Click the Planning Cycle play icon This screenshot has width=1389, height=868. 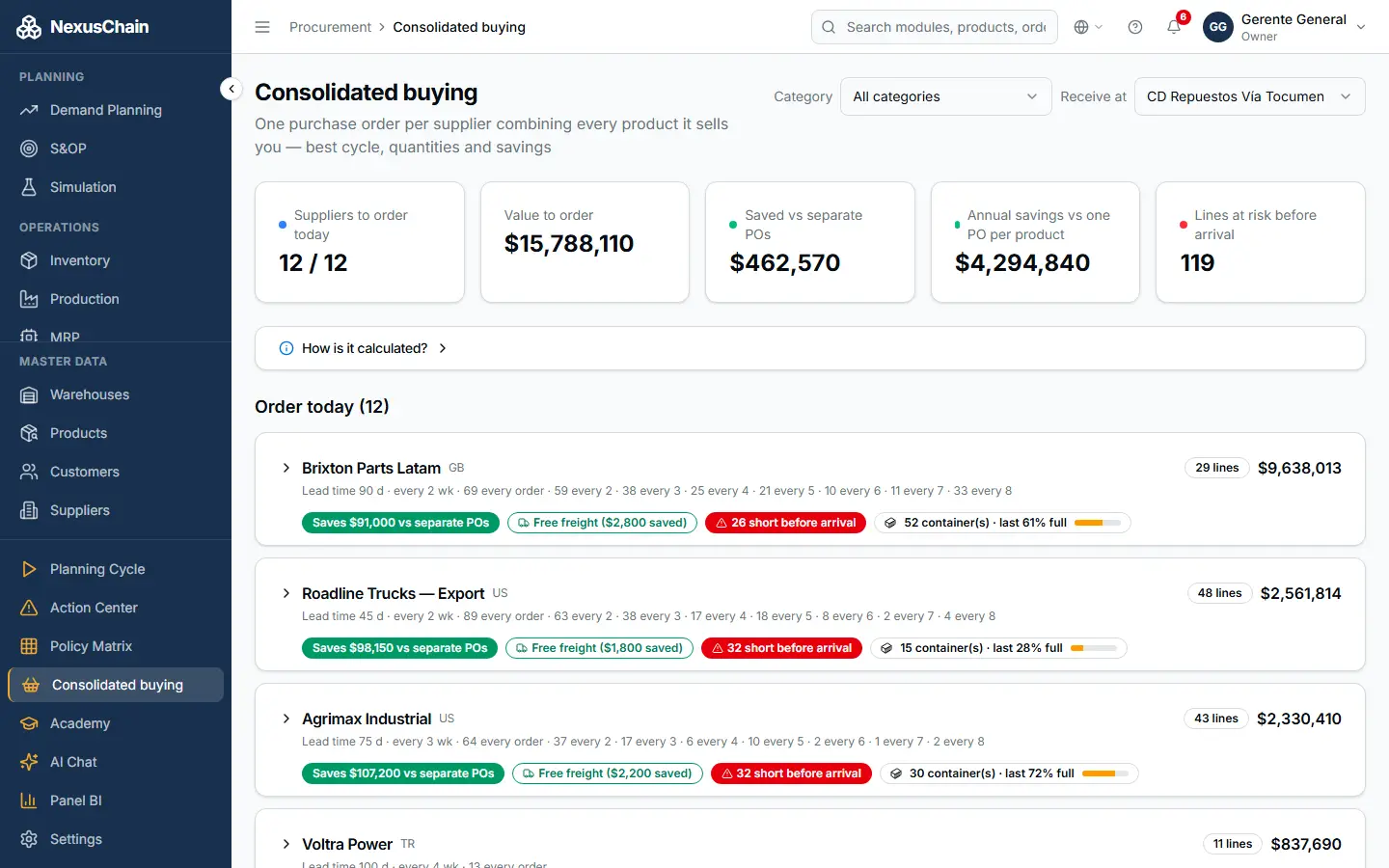(29, 569)
